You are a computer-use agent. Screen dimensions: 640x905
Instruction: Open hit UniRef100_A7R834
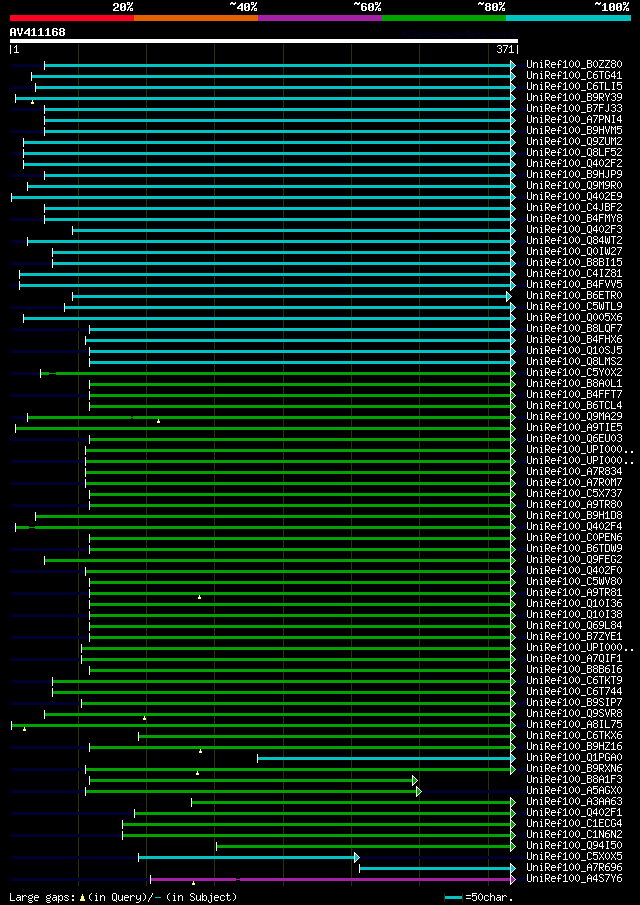(574, 472)
